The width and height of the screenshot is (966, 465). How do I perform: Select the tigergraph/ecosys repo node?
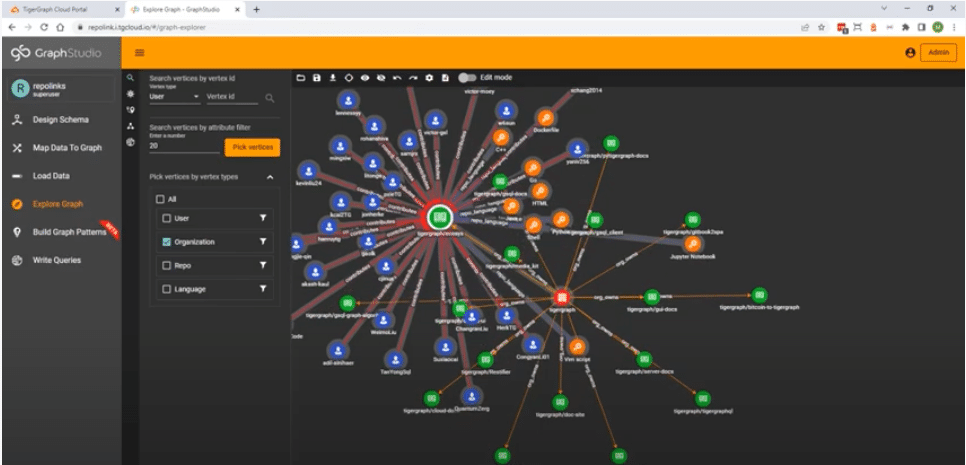tap(439, 217)
